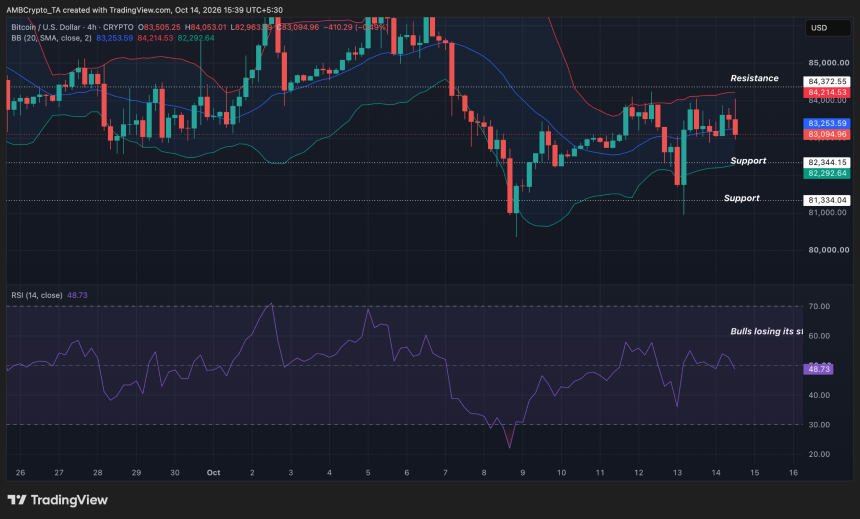Click the high price H84,053.01 value
860x519 pixels.
[206, 27]
